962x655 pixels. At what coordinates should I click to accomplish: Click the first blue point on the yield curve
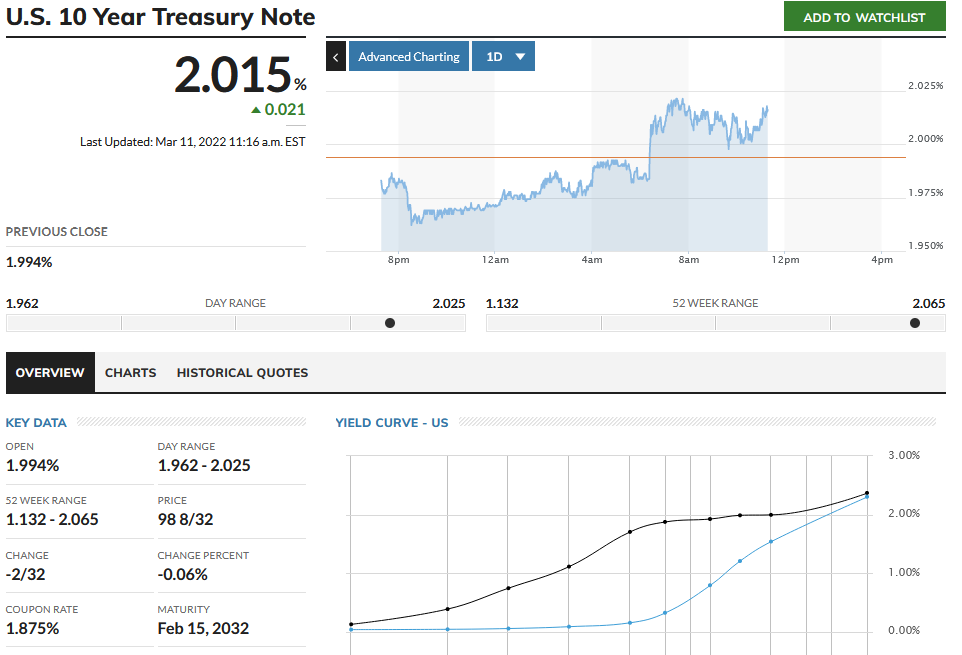pyautogui.click(x=351, y=629)
